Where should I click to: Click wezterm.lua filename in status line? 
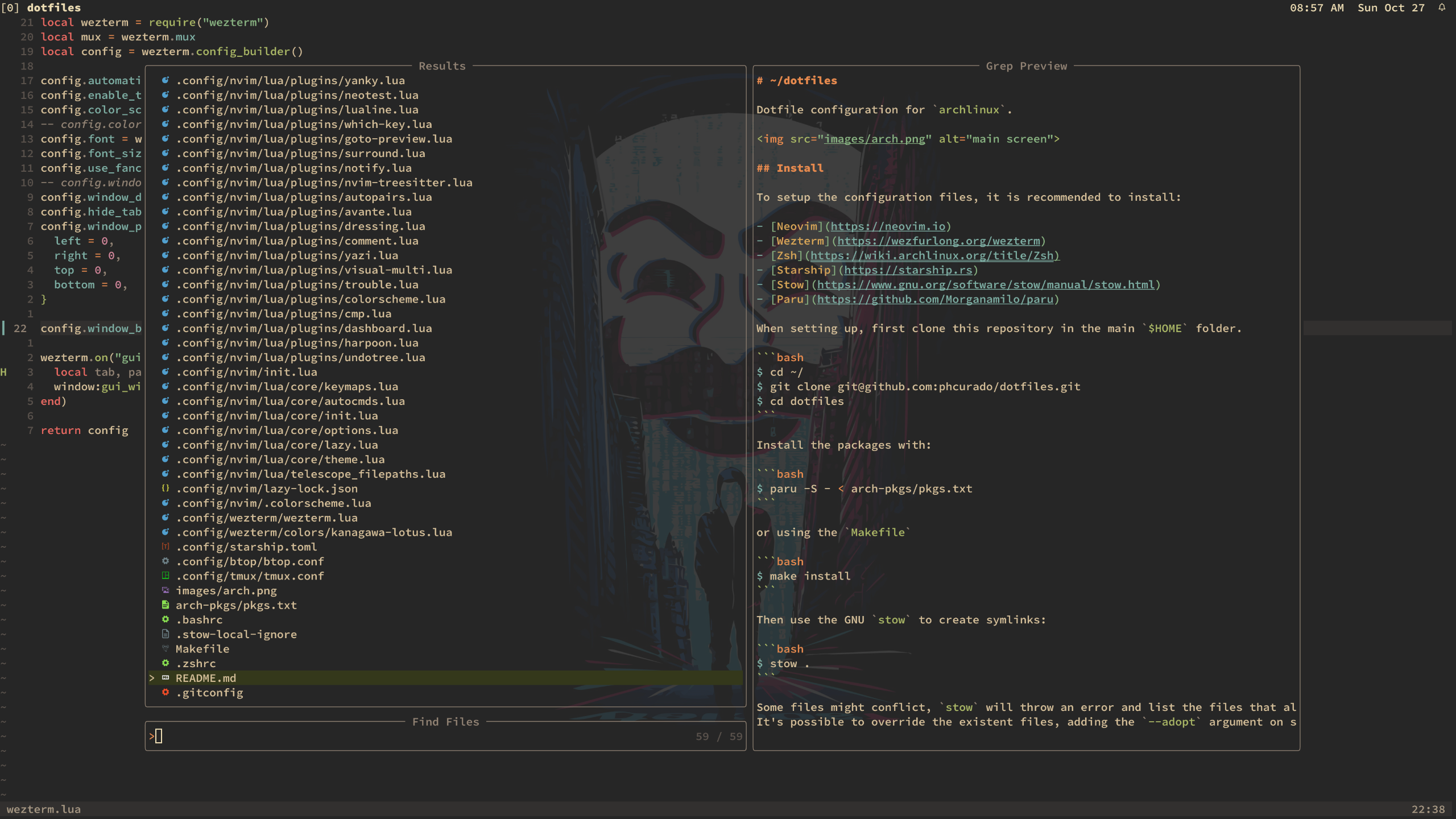[44, 809]
